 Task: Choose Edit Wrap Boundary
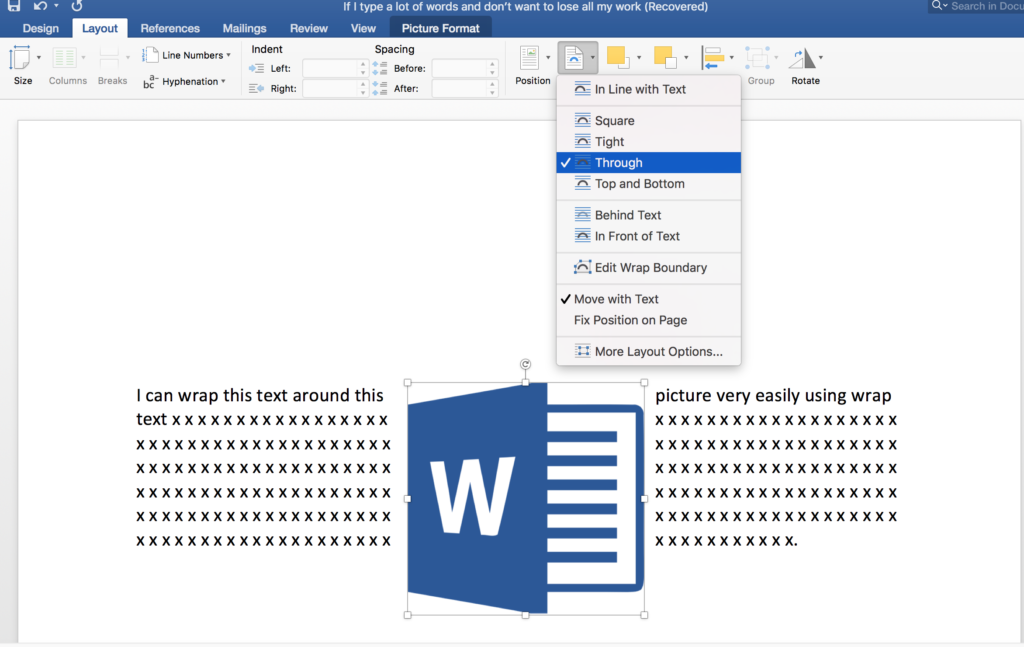tap(648, 268)
